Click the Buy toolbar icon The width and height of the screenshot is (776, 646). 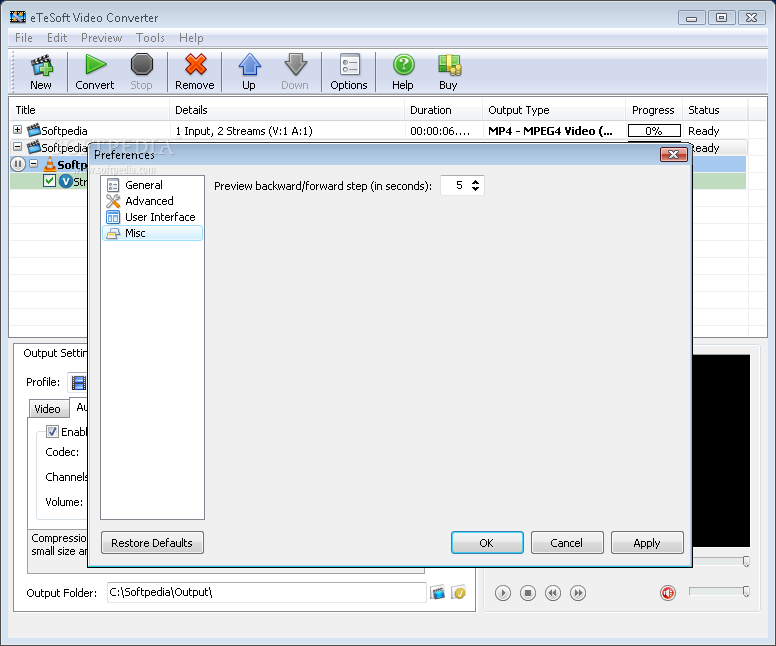pyautogui.click(x=449, y=65)
